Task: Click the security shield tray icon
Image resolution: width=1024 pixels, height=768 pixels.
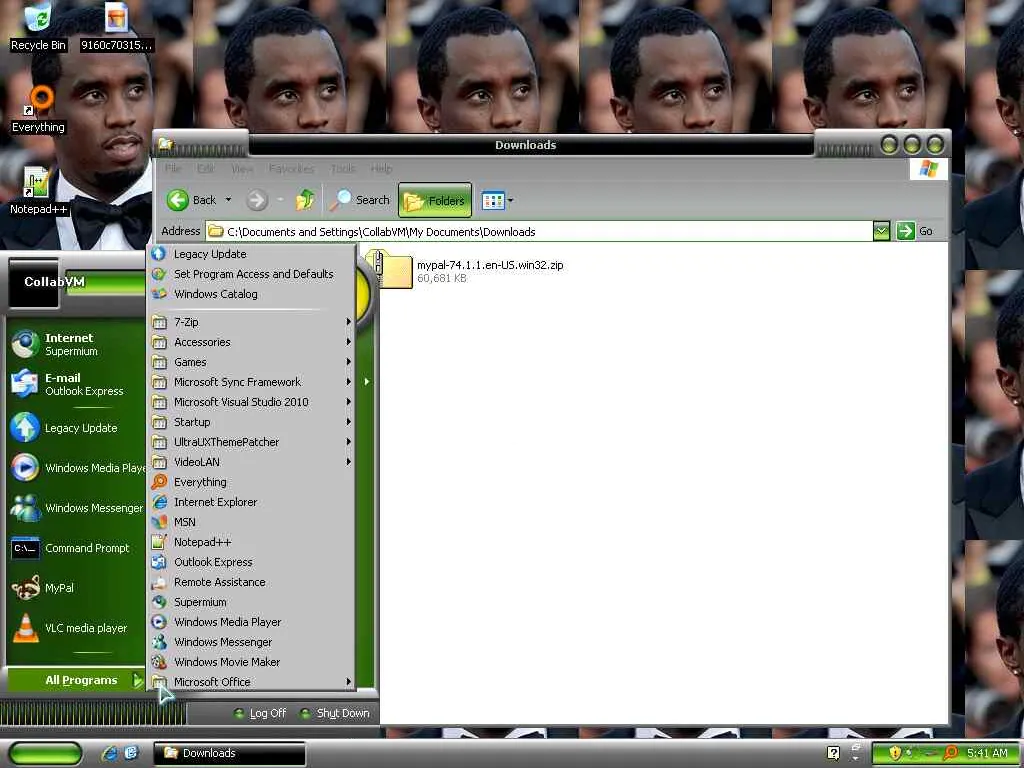Action: click(895, 754)
